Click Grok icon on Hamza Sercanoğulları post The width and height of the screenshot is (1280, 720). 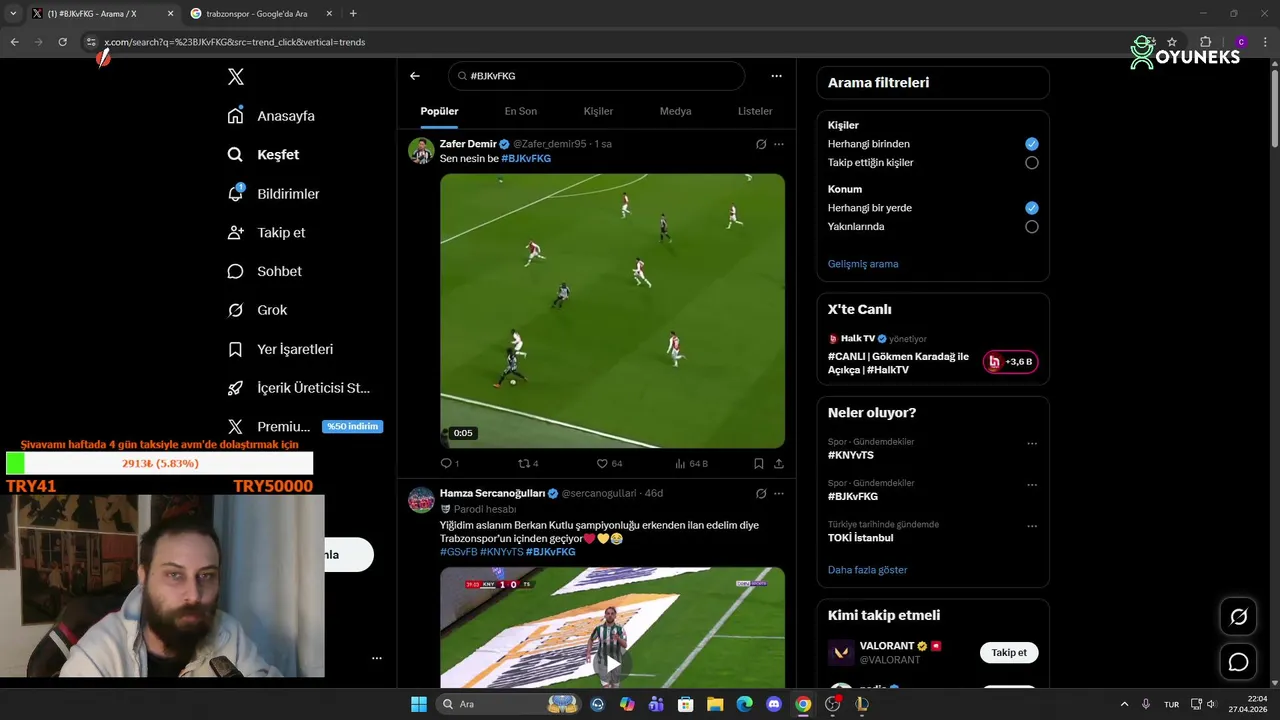coord(761,493)
